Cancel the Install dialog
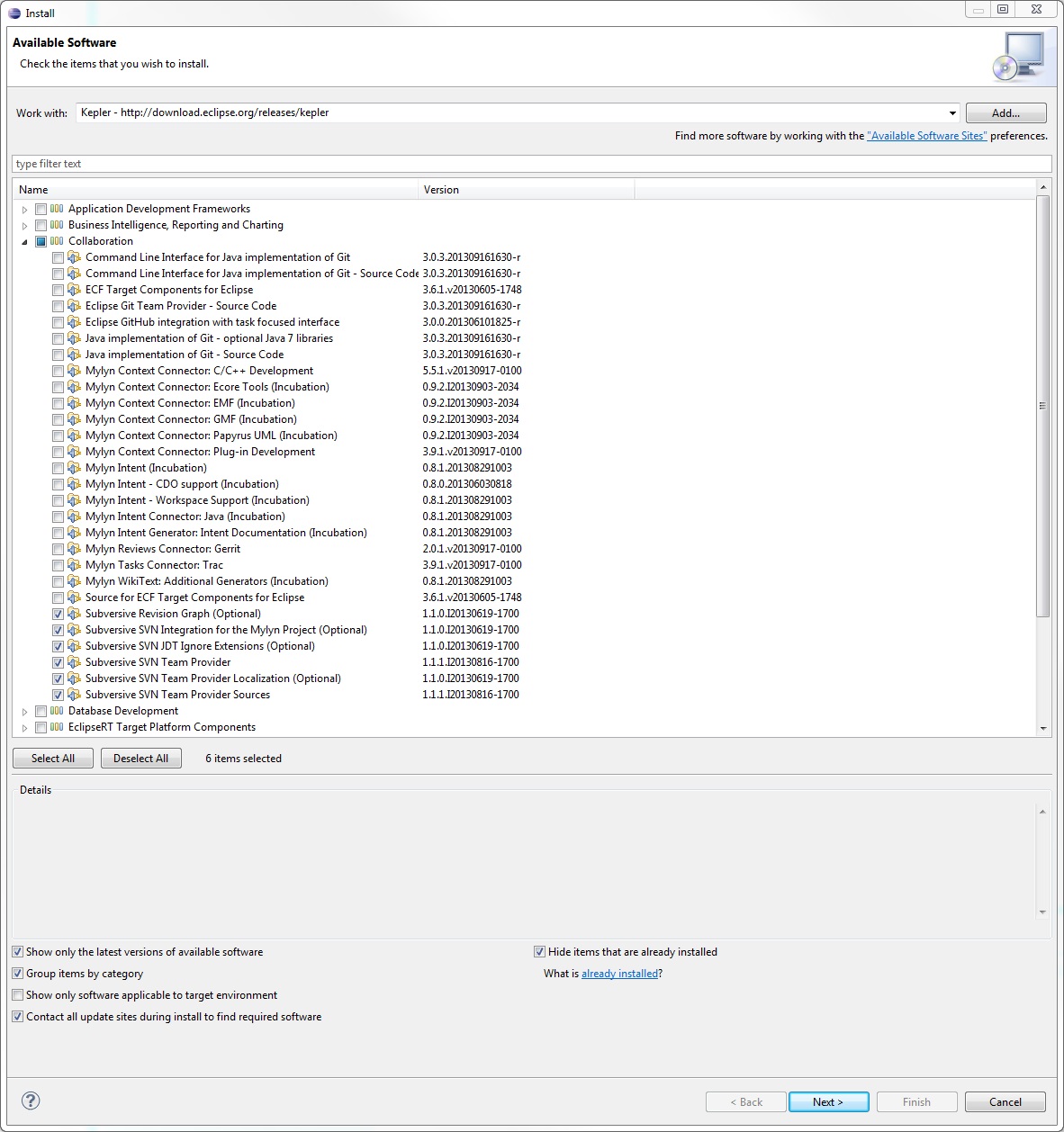 pos(1005,1102)
